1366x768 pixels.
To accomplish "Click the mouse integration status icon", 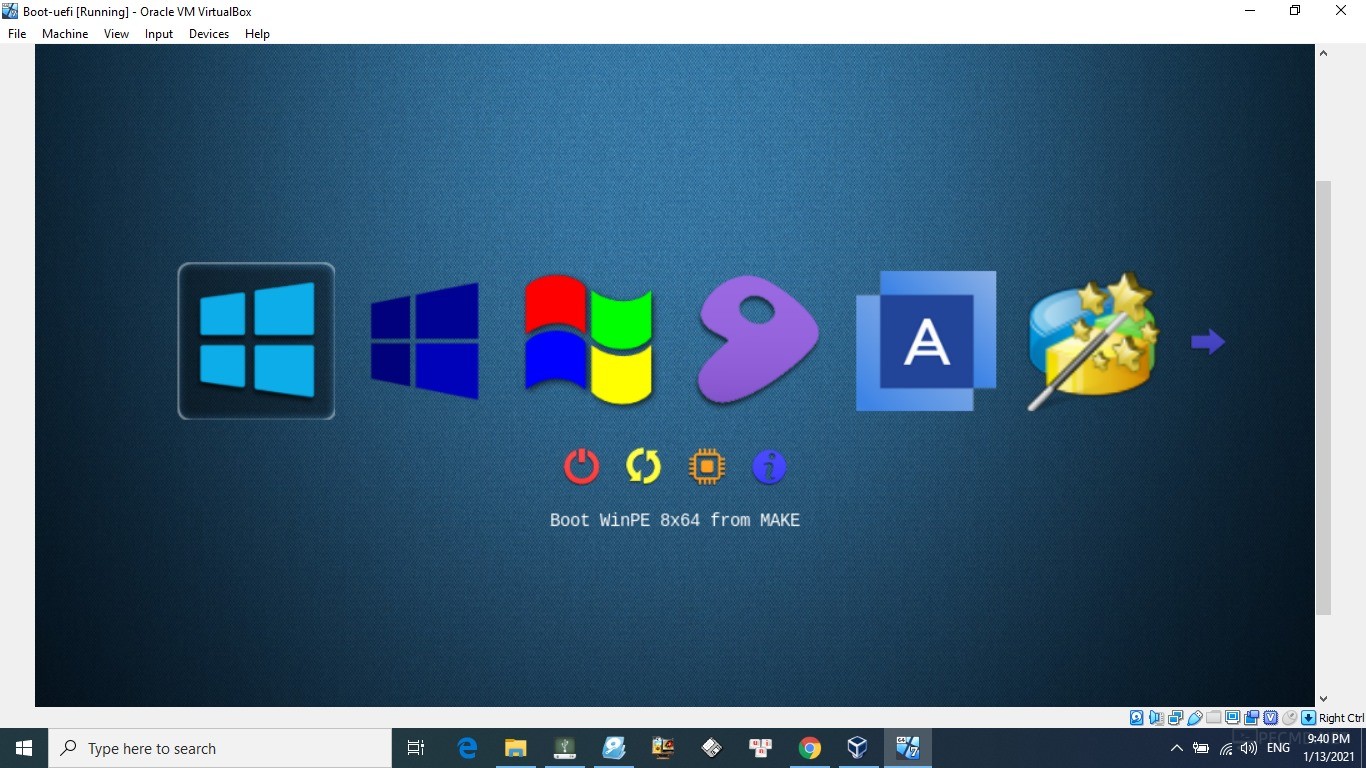I will 1289,718.
